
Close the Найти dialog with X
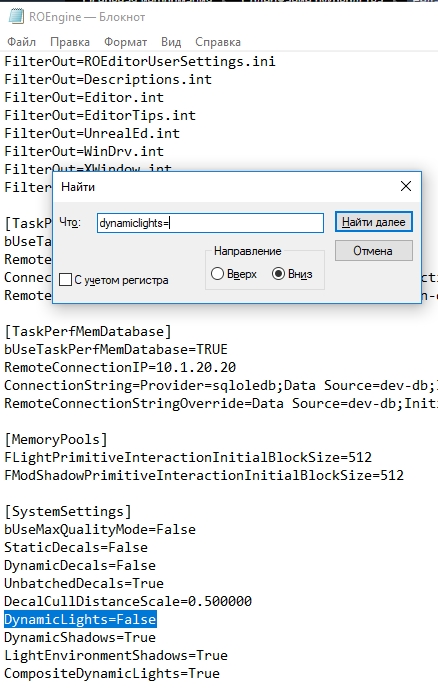(406, 186)
